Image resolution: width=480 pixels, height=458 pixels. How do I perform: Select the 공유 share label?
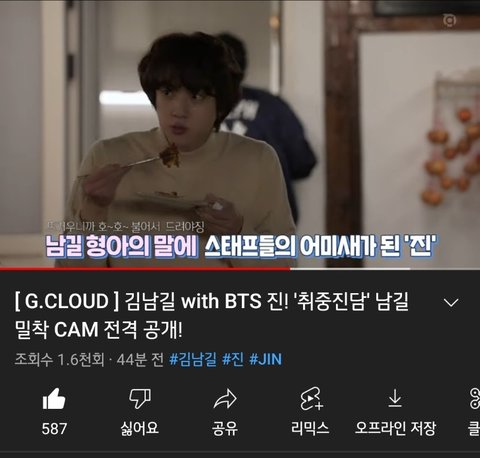[x=225, y=428]
